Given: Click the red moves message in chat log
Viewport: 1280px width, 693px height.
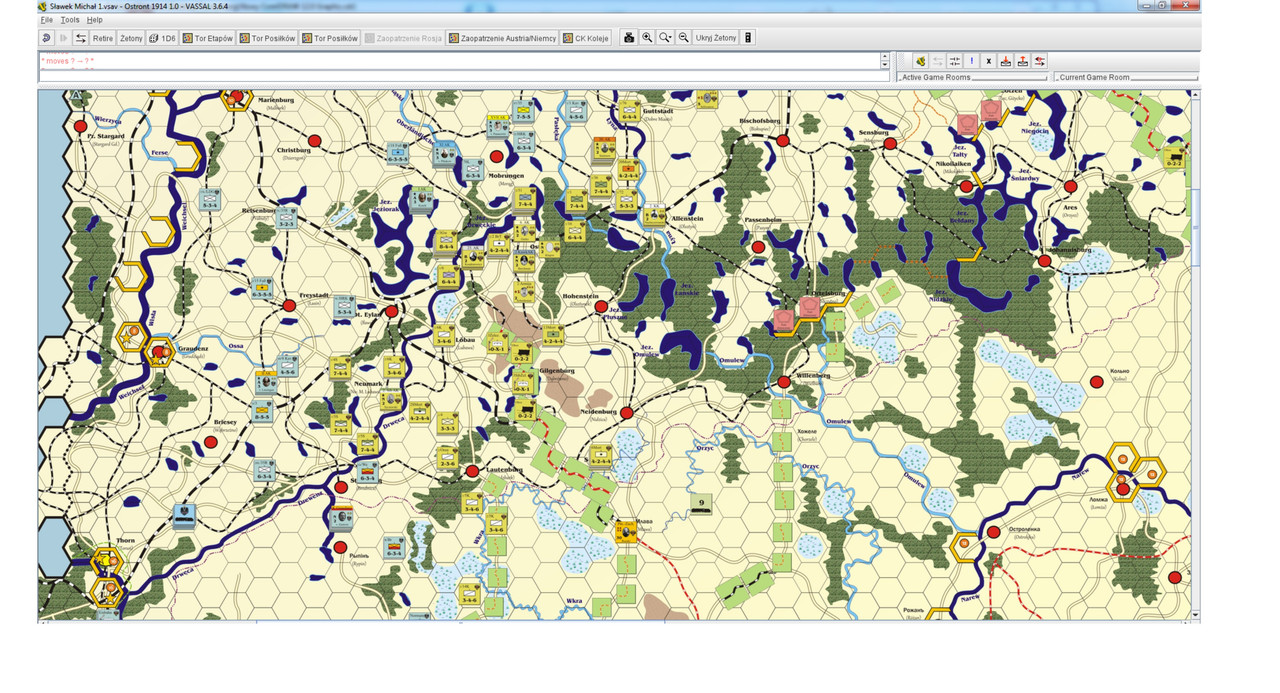Looking at the screenshot, I should (67, 61).
